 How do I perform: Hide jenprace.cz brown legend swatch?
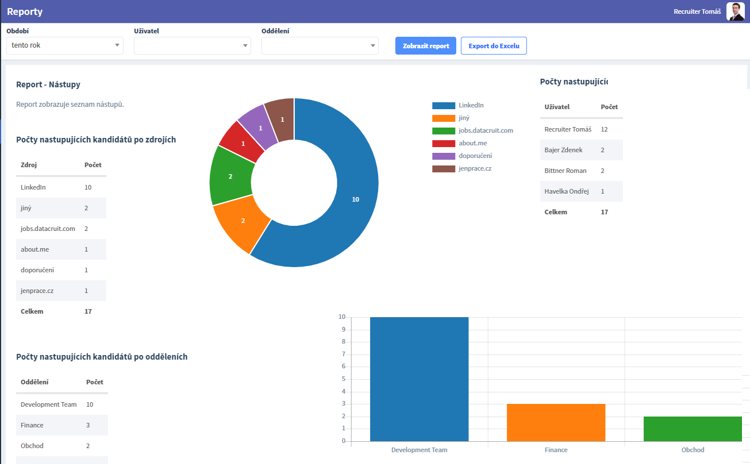point(443,169)
